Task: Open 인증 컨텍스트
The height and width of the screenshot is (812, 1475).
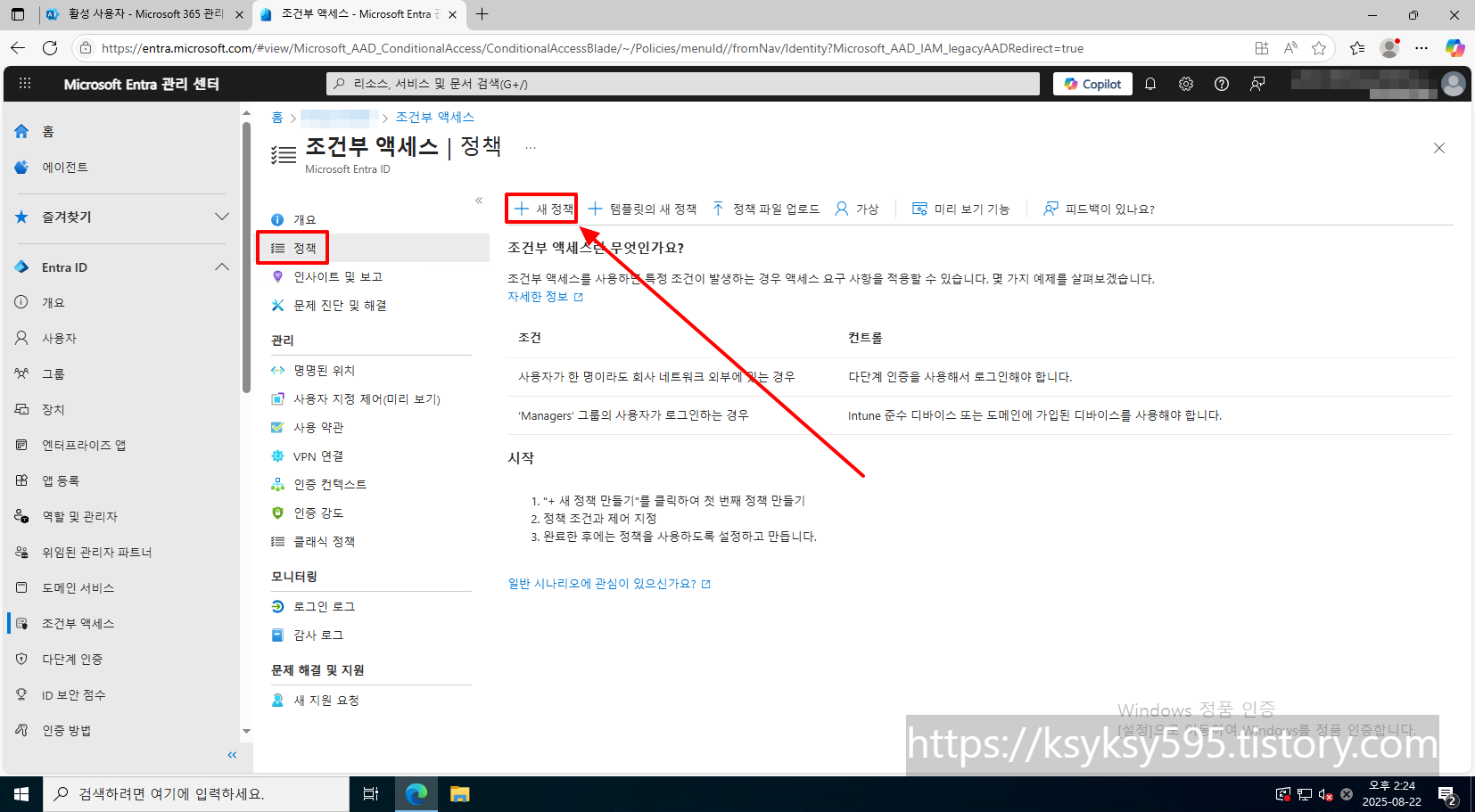Action: coord(330,484)
